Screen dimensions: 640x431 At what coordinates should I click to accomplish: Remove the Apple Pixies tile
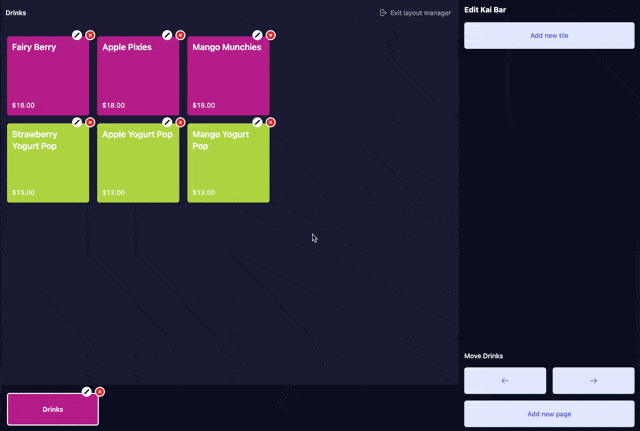coord(180,35)
